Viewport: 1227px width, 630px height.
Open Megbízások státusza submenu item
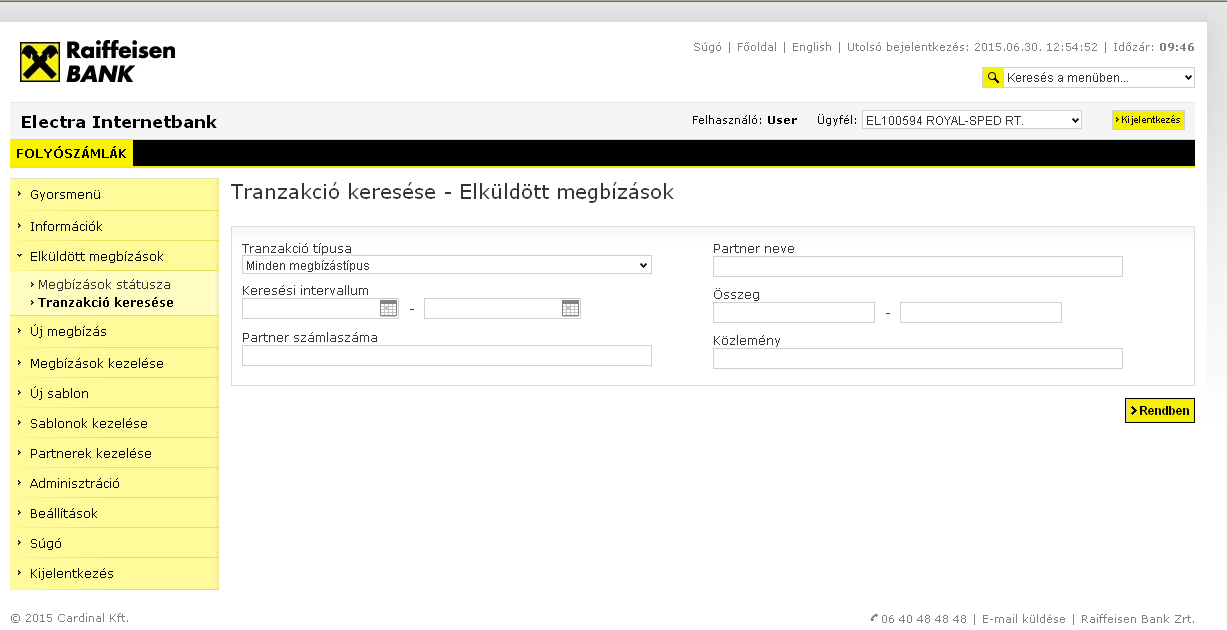click(x=104, y=285)
